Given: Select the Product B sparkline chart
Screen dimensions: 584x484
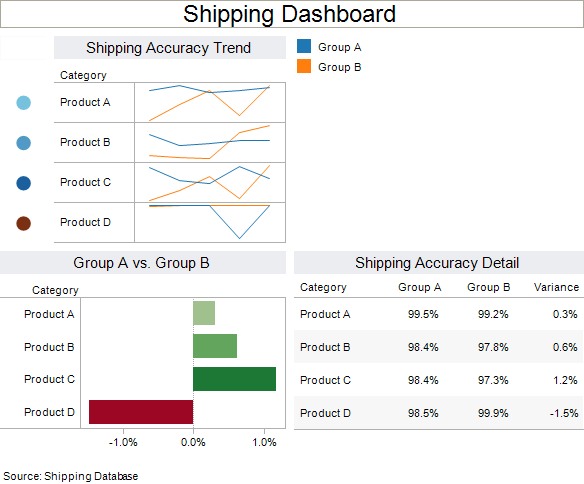Looking at the screenshot, I should 210,143.
